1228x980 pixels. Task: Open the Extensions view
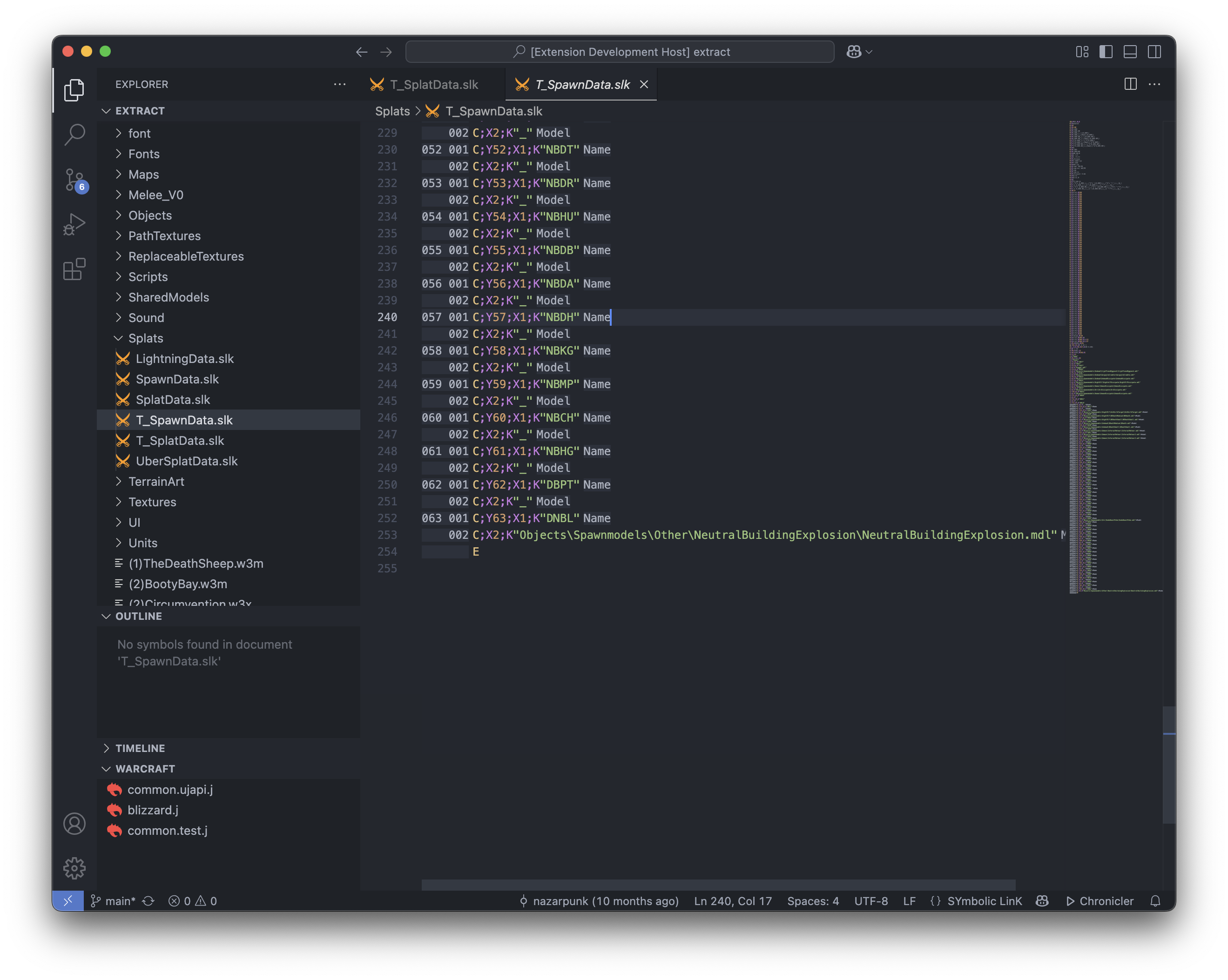coord(74,269)
